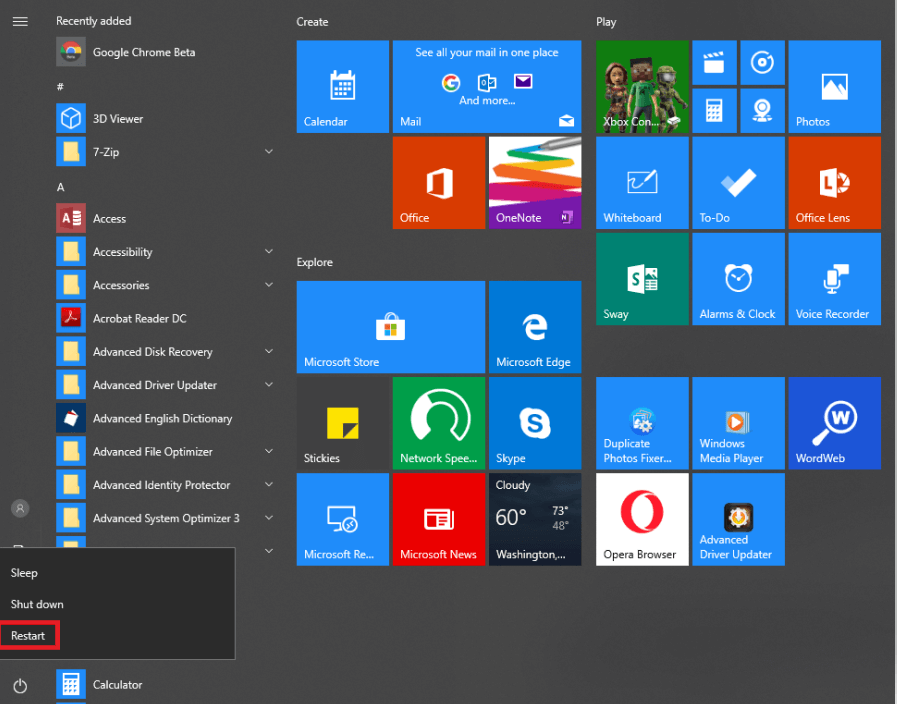The height and width of the screenshot is (704, 897).
Task: Expand the Accessories group
Action: [268, 285]
